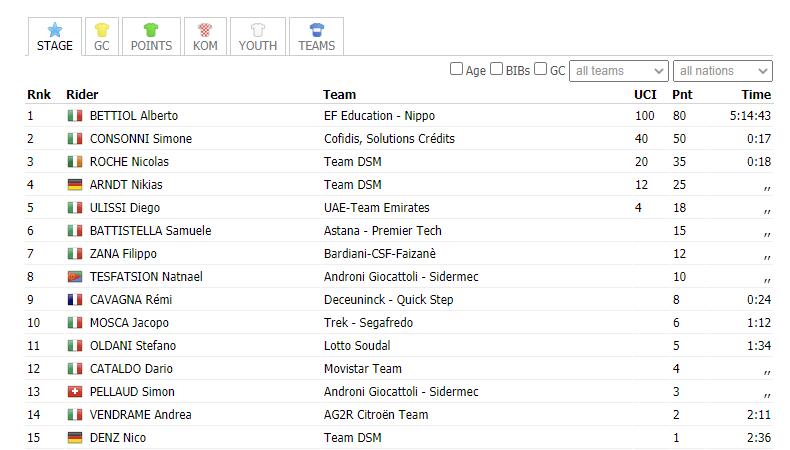The image size is (790, 450).
Task: Open the TEAMS tab
Action: point(316,36)
